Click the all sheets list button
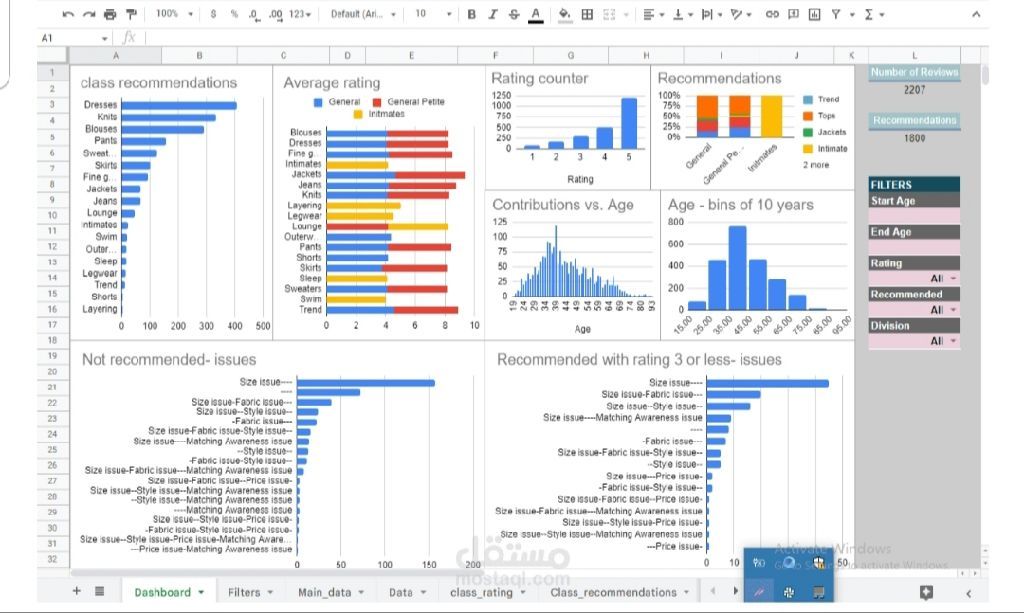 [x=99, y=591]
